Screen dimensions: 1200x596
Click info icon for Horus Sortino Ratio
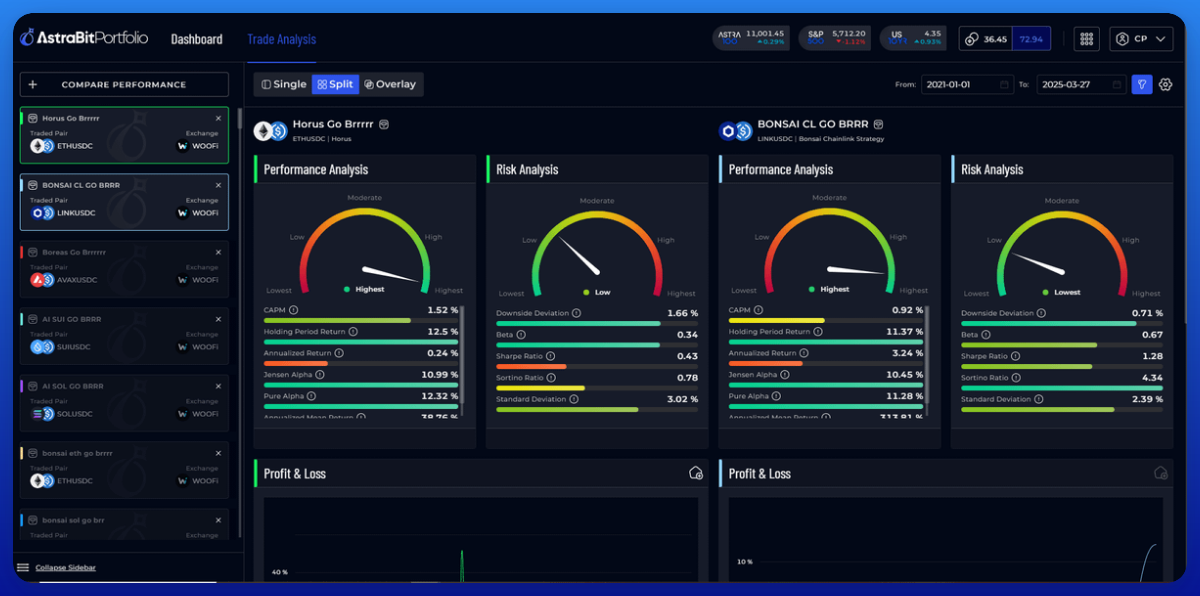coord(552,378)
